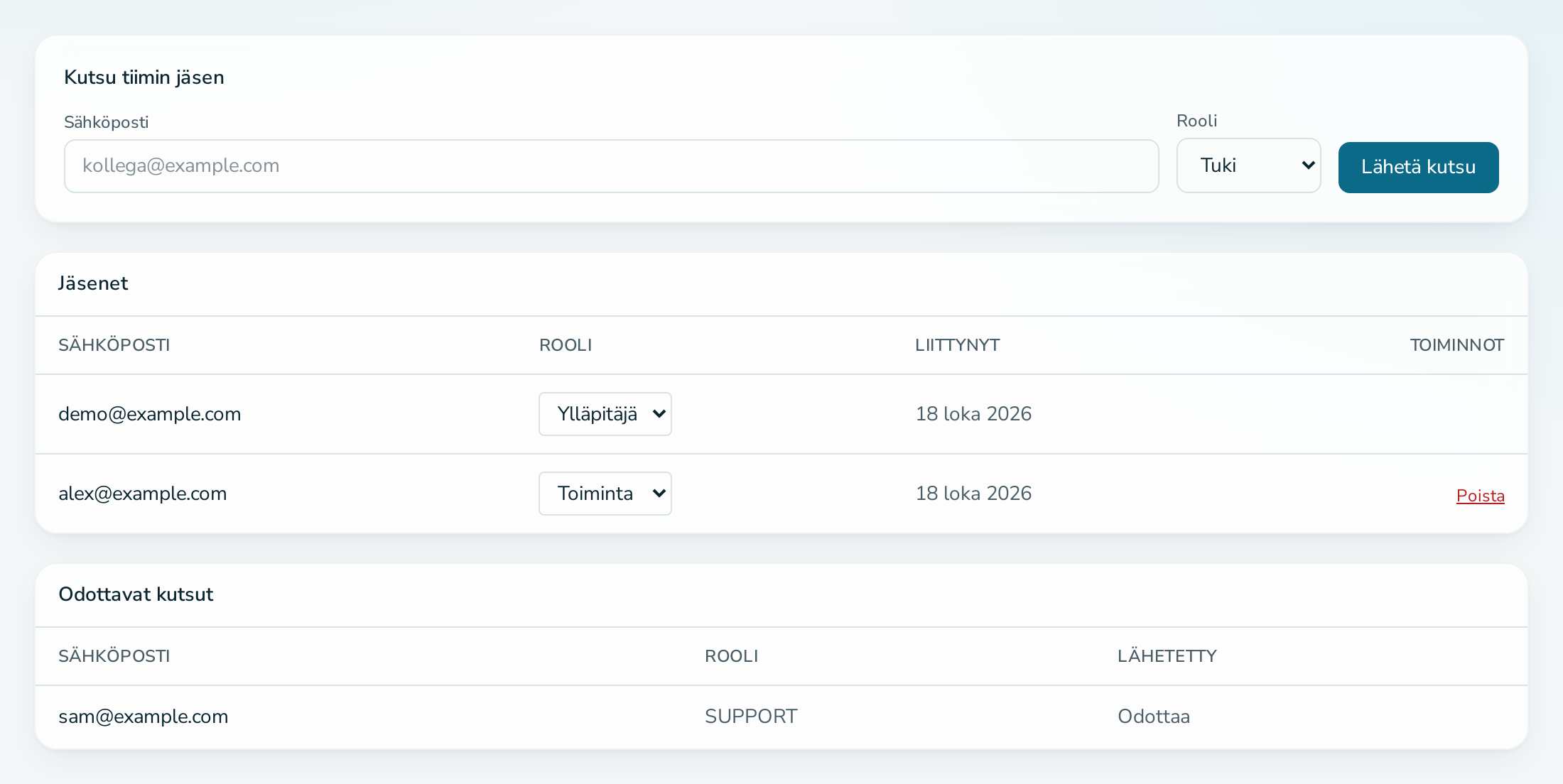
Task: Open the Ylläpitäjä role dropdown for demo@example.com
Action: tap(605, 414)
